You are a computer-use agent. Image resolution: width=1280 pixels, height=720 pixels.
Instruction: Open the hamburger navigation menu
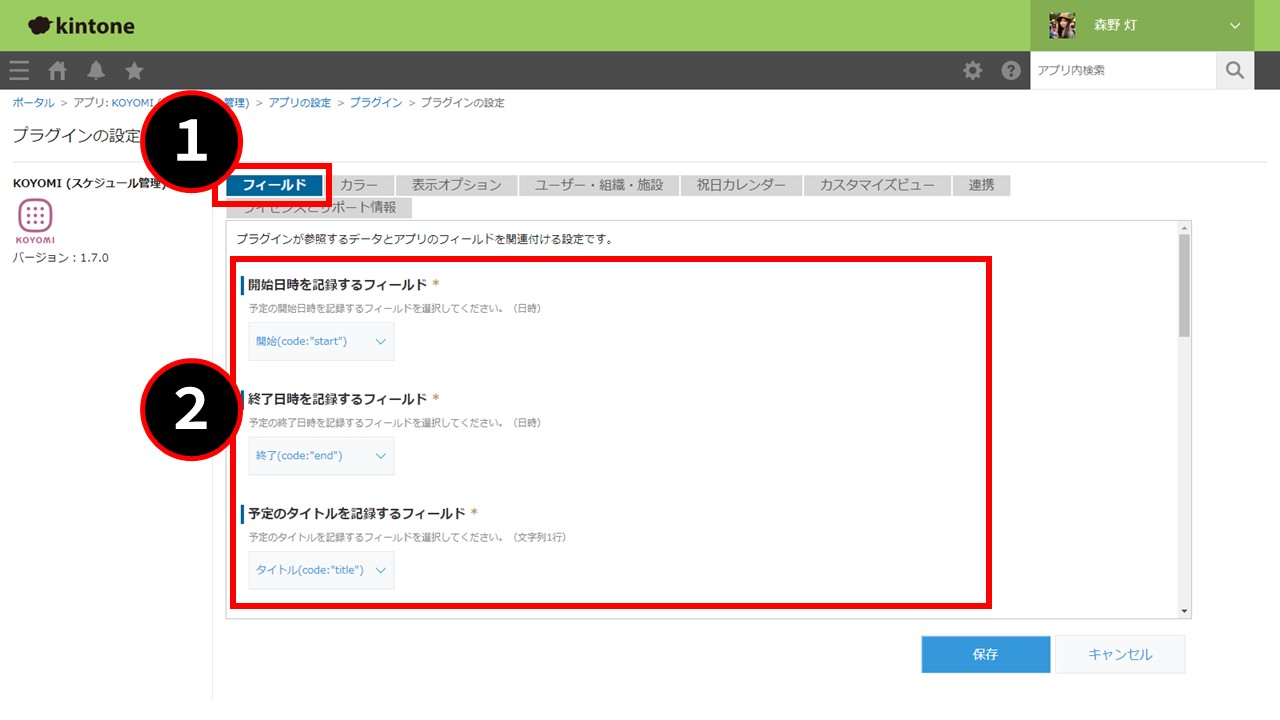(x=19, y=71)
